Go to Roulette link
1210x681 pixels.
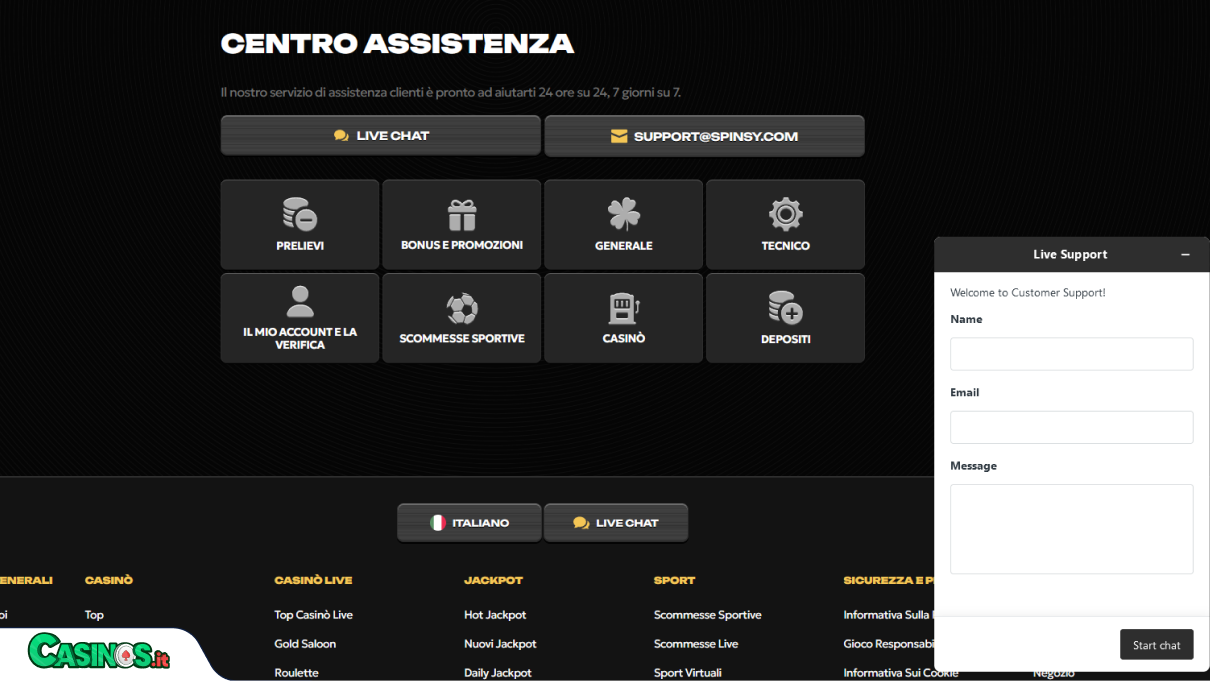296,673
